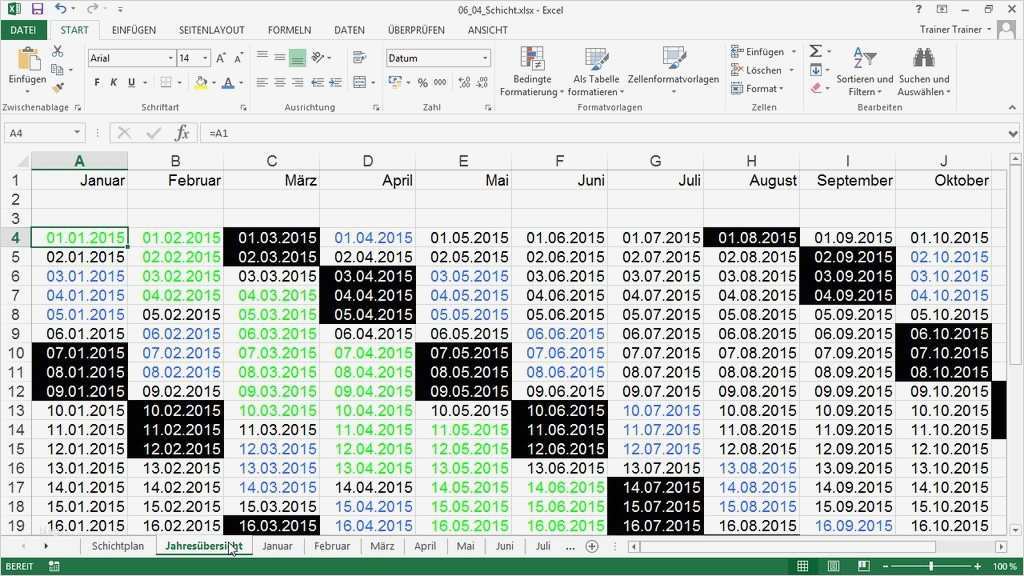Click the merge and center icon

[359, 82]
